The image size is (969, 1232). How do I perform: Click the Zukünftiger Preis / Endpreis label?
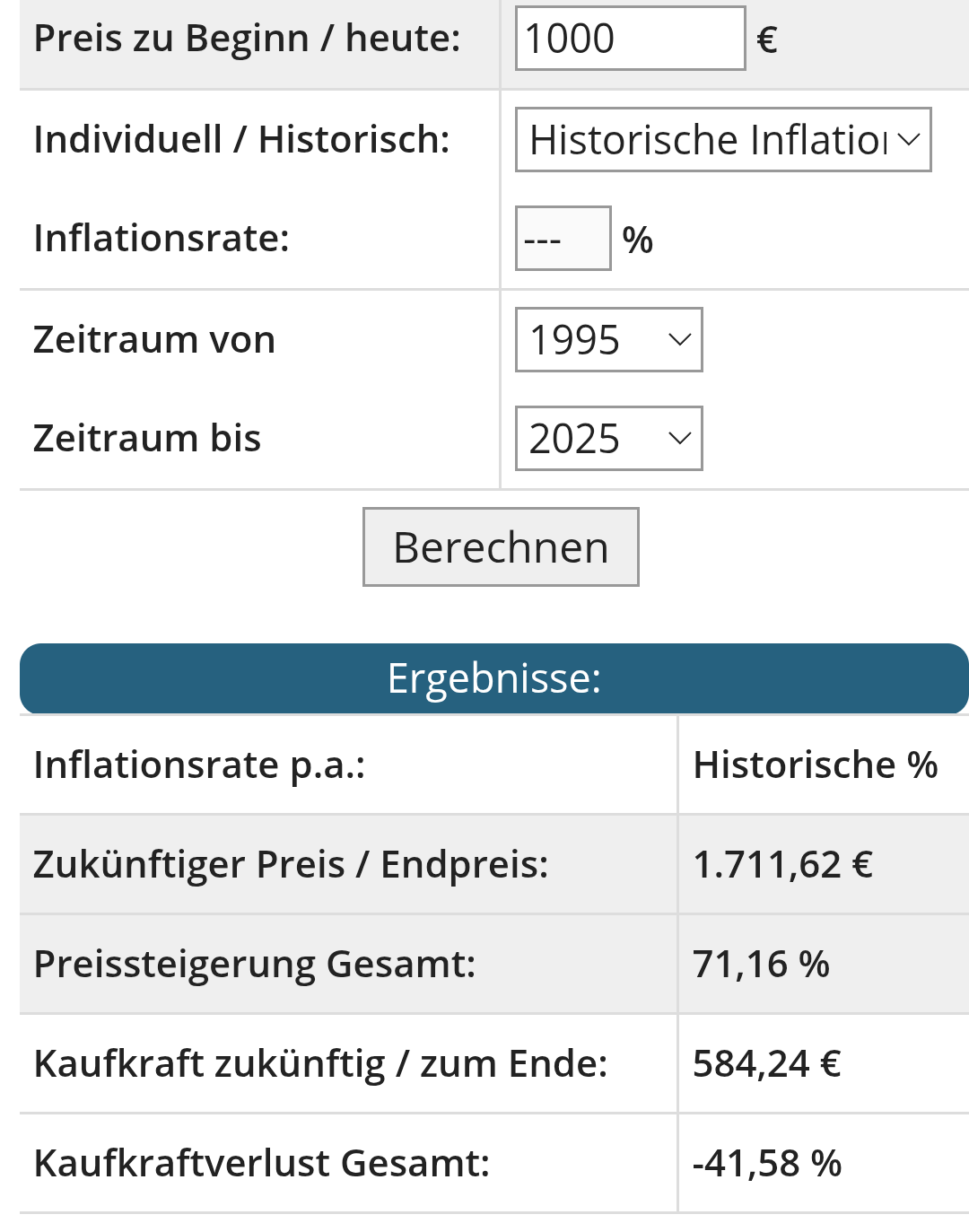[x=291, y=865]
